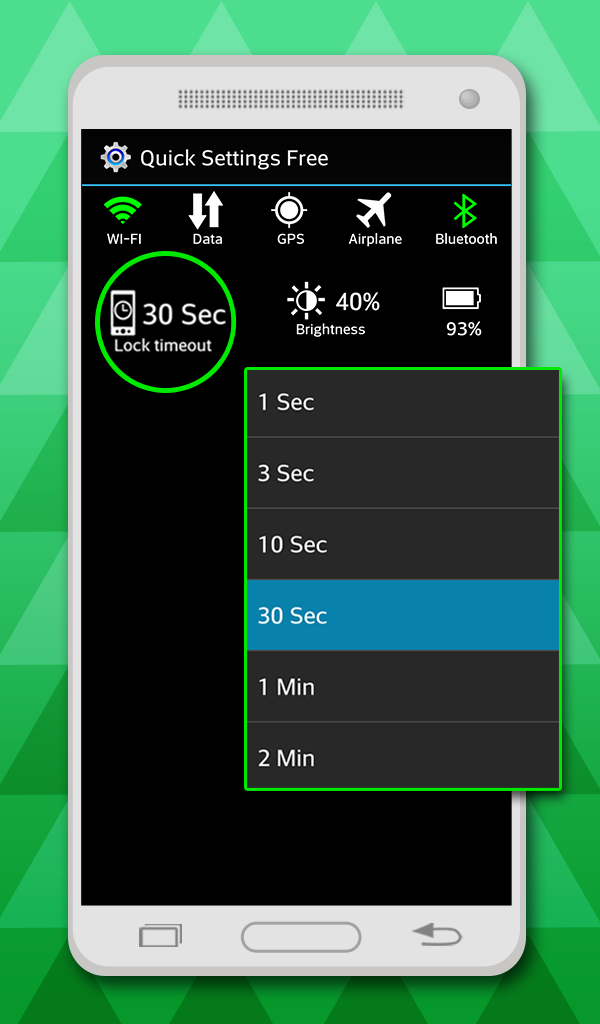Click the Brightness sun icon
Image resolution: width=600 pixels, height=1024 pixels.
(306, 302)
